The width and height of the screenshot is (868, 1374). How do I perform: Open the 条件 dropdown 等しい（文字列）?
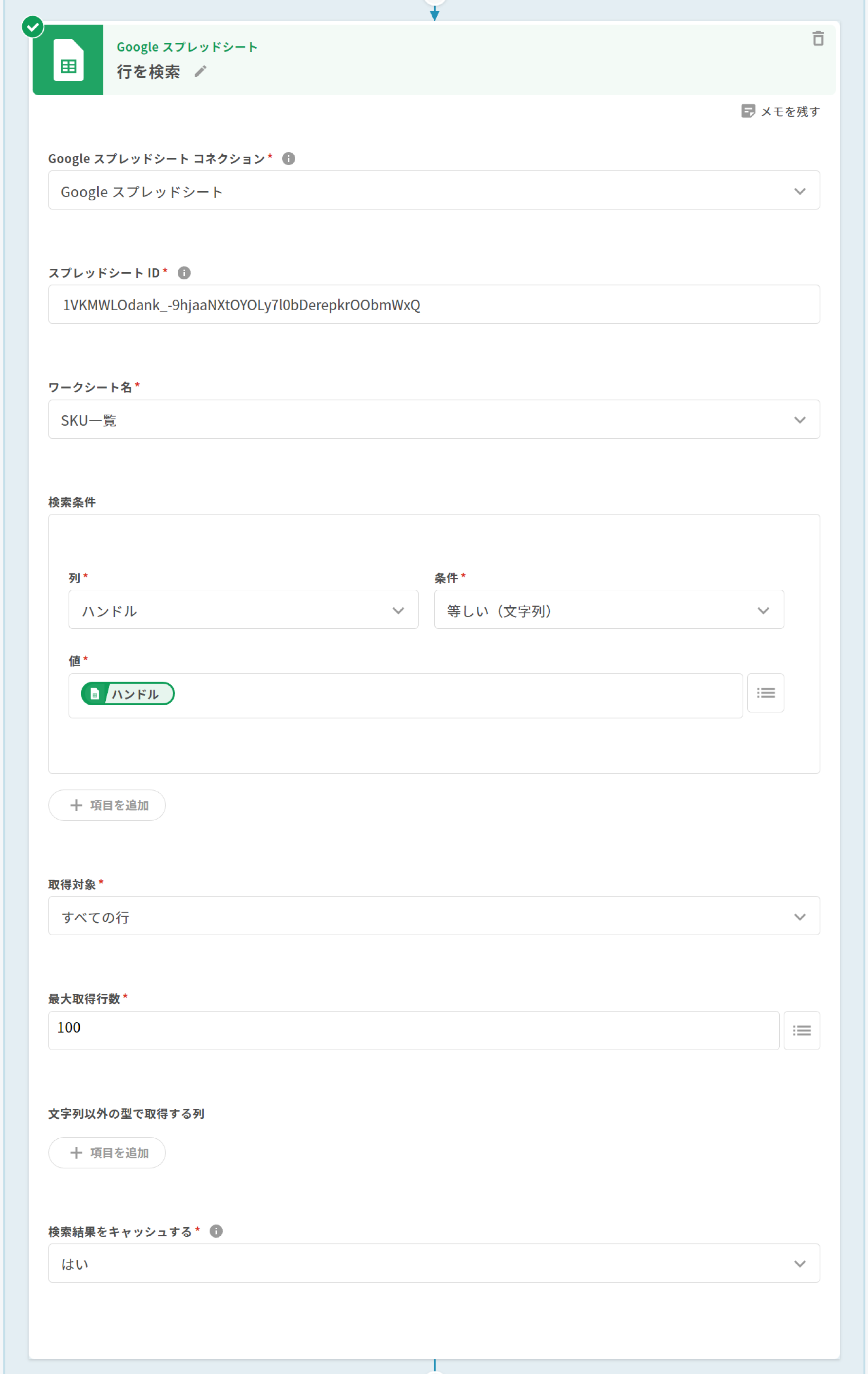pyautogui.click(x=608, y=610)
